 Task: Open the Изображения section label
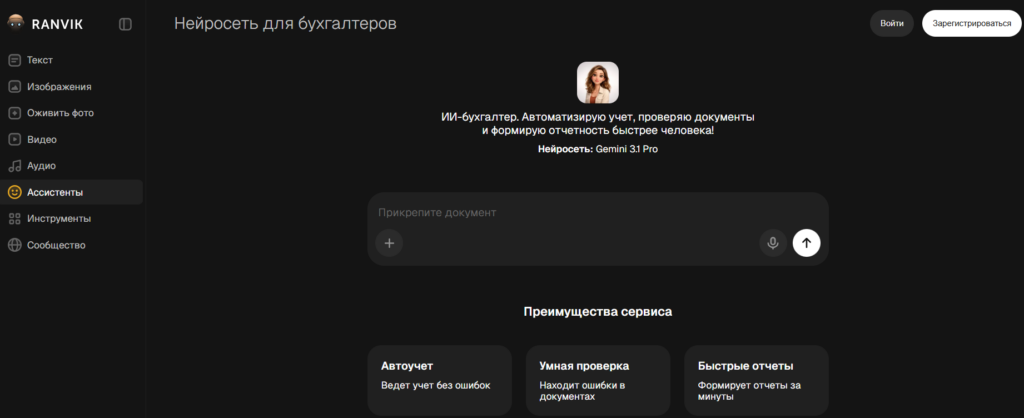[x=59, y=87]
